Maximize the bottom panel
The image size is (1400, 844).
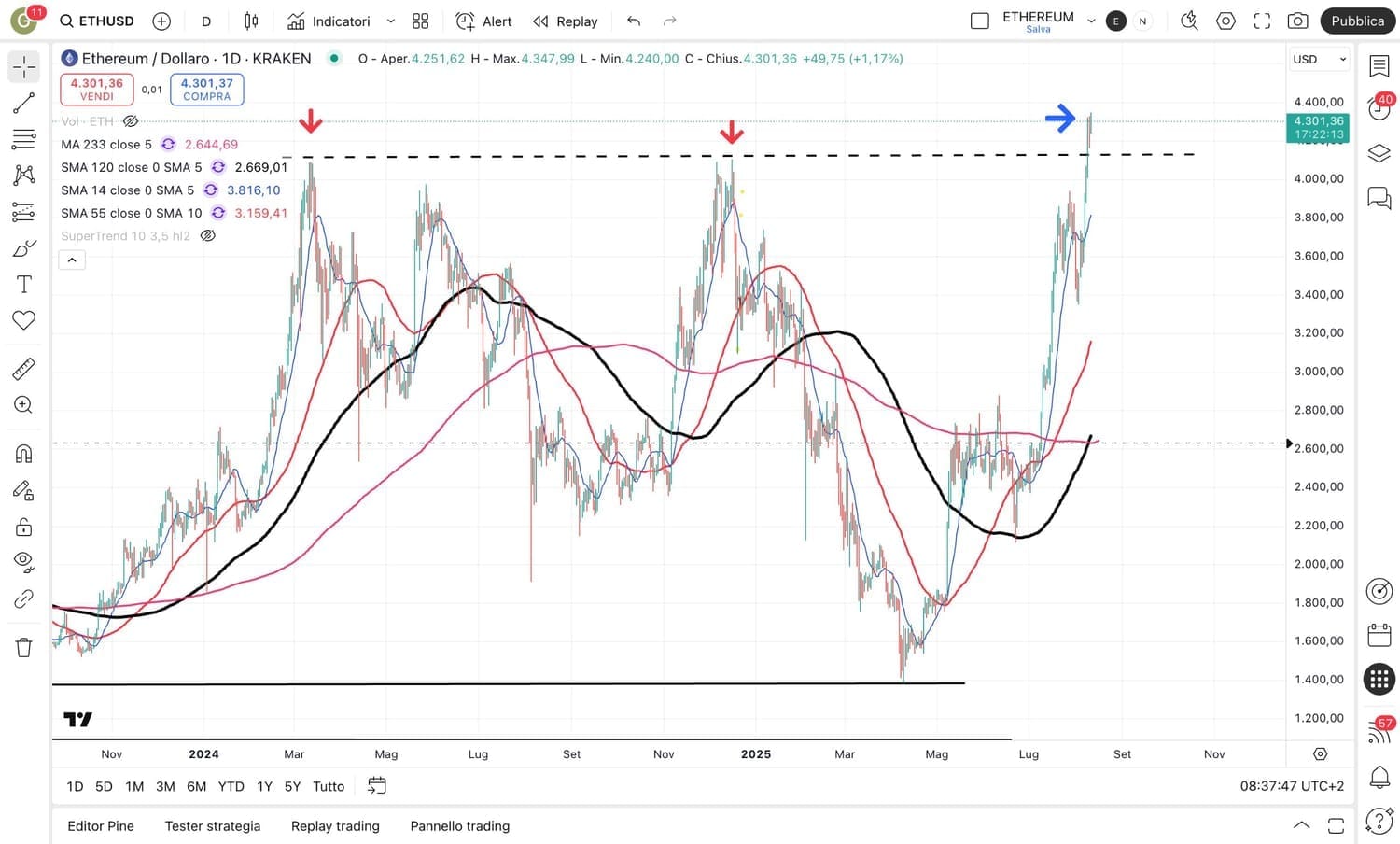point(1337,825)
